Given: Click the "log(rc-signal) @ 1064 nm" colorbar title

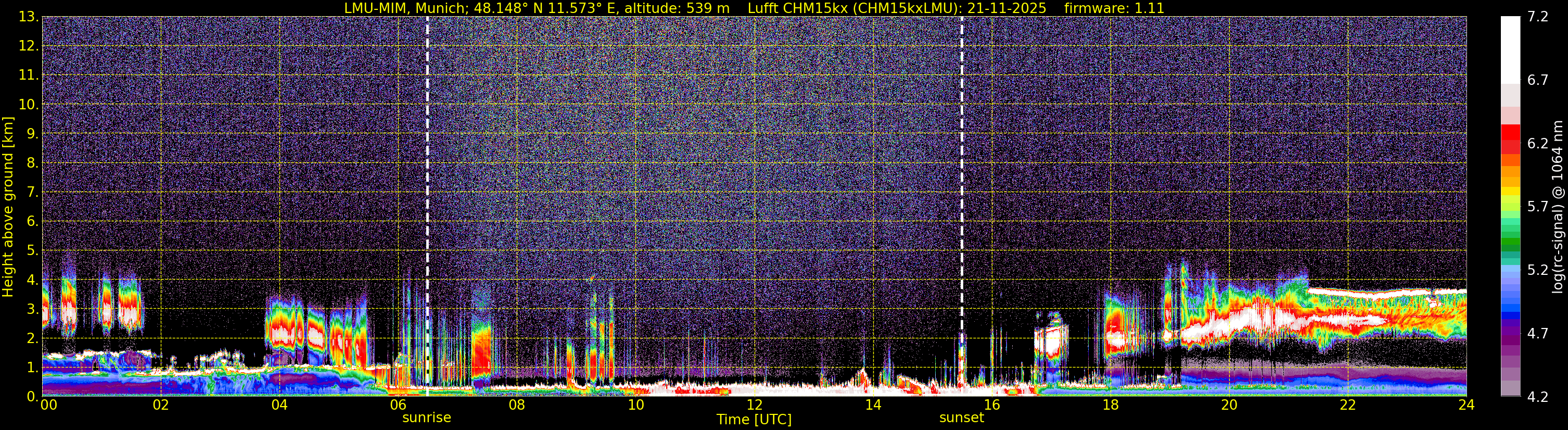Looking at the screenshot, I should (x=1558, y=207).
